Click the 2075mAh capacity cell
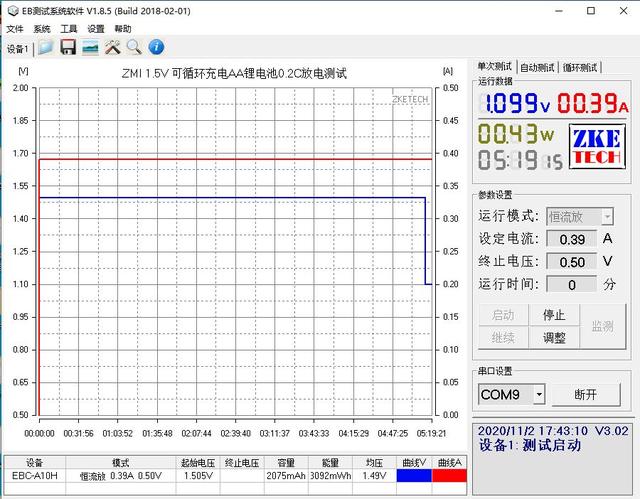The image size is (640, 499). [x=286, y=476]
